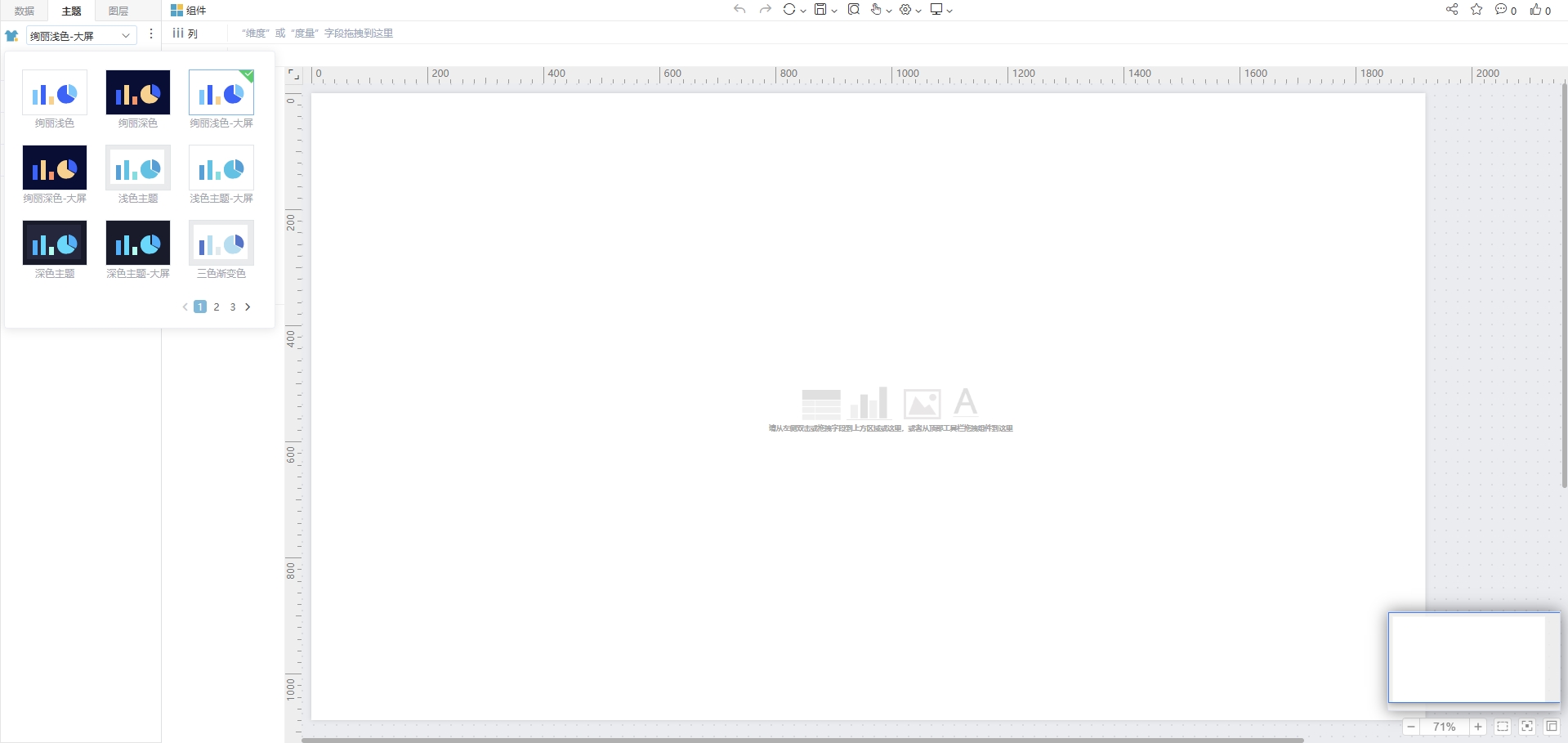
Task: Click the share icon
Action: (x=1452, y=9)
